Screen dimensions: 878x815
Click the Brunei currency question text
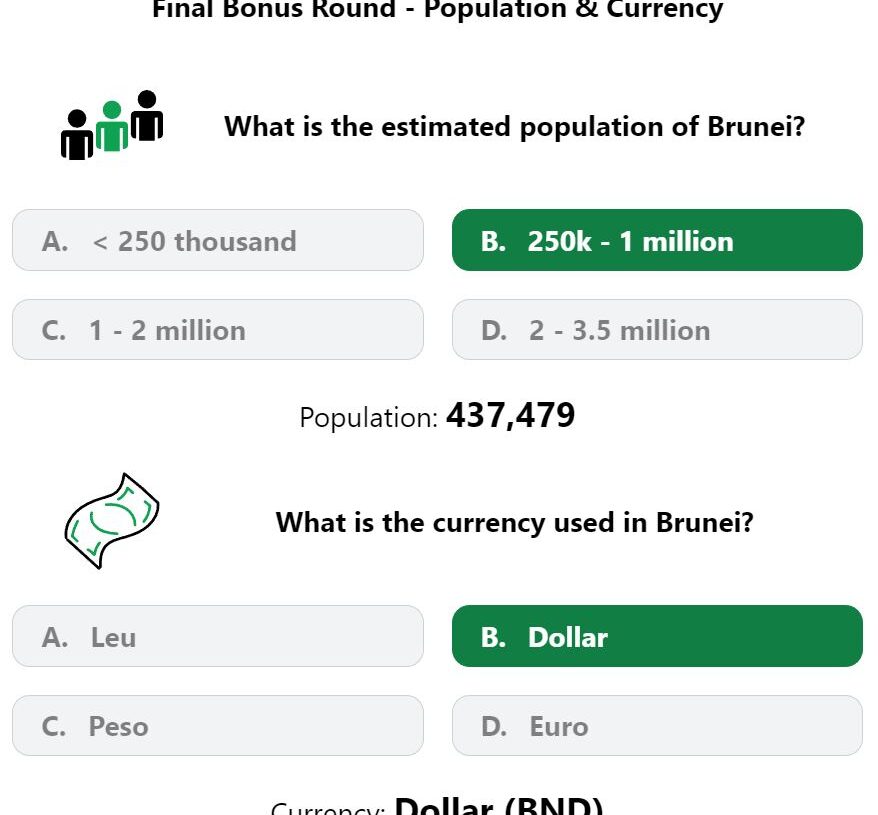(515, 523)
